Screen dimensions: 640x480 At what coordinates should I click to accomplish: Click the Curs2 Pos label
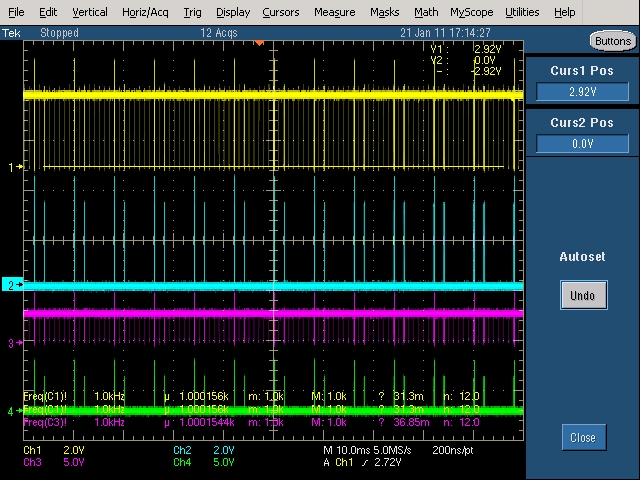point(582,123)
